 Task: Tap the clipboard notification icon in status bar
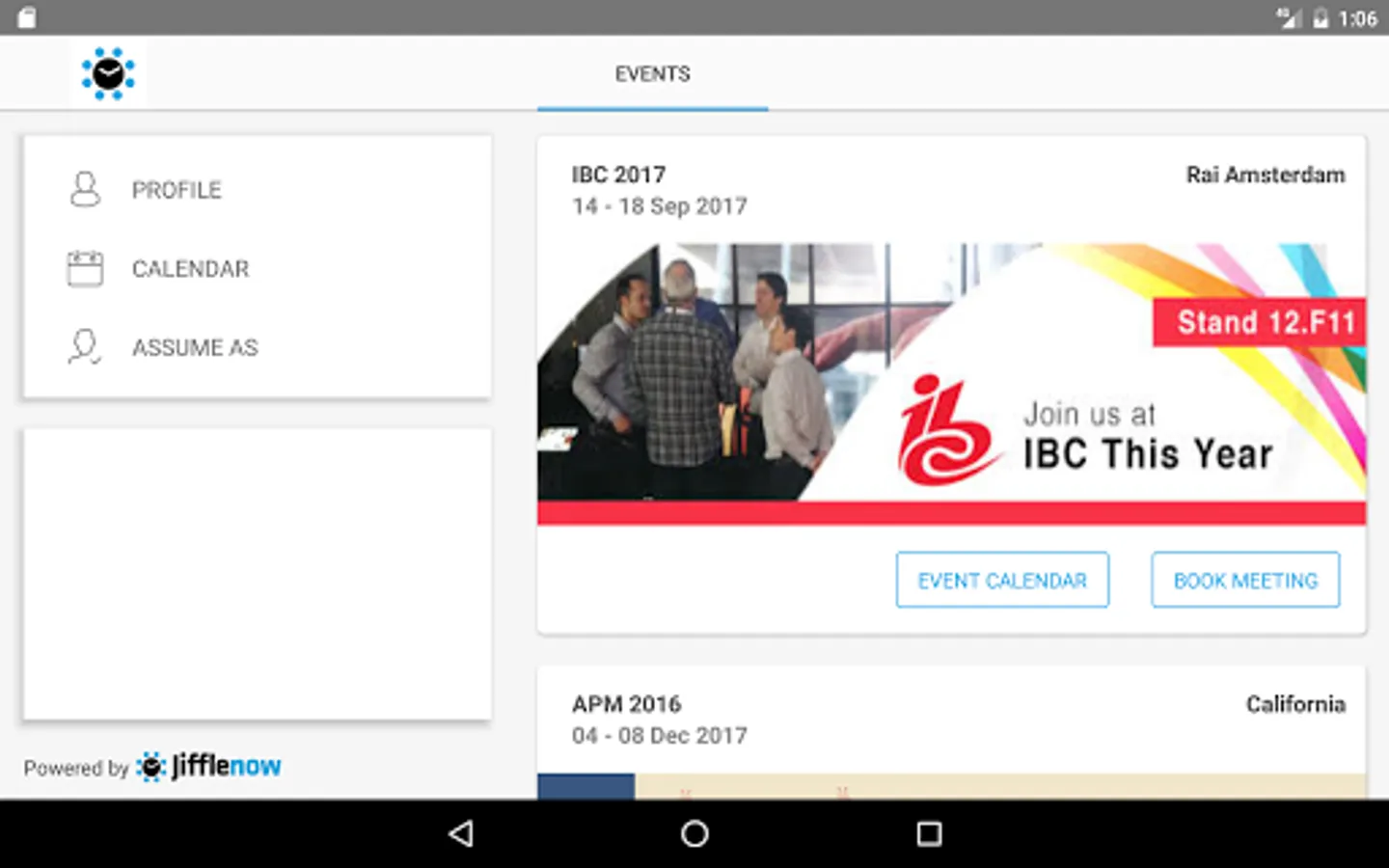click(x=27, y=17)
